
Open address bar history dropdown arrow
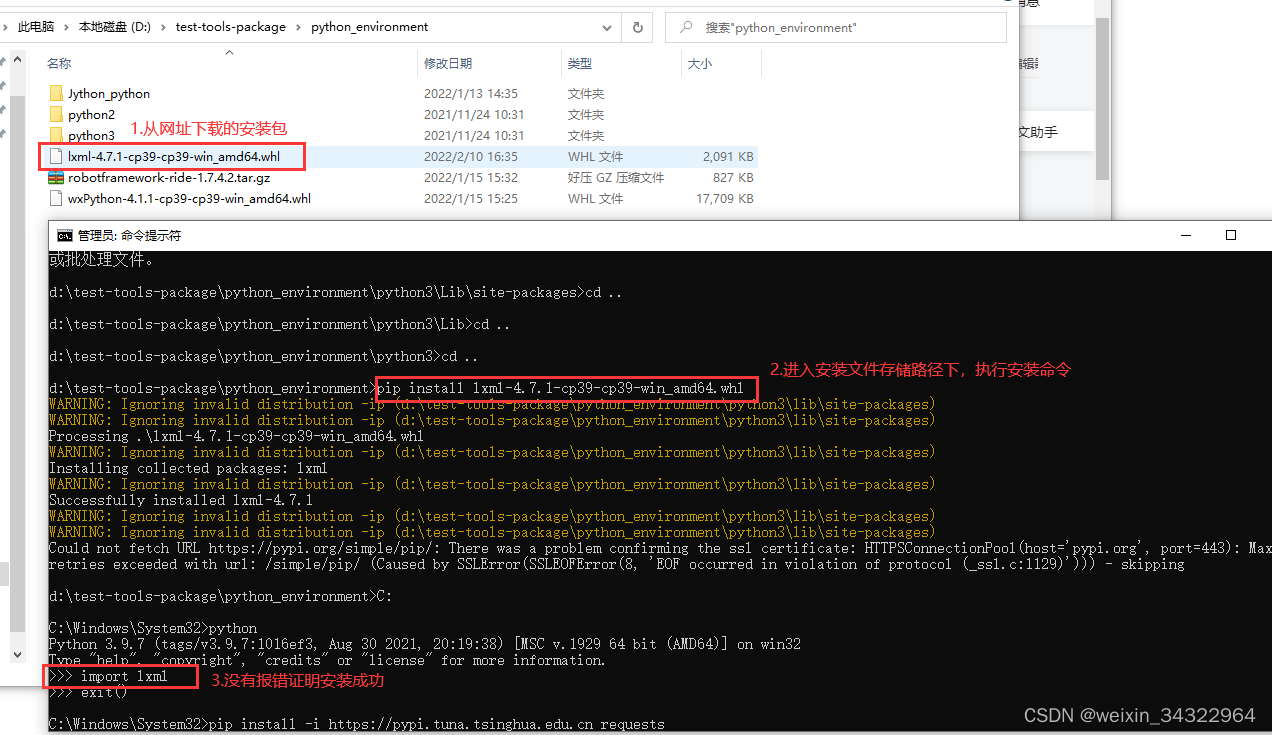point(607,27)
